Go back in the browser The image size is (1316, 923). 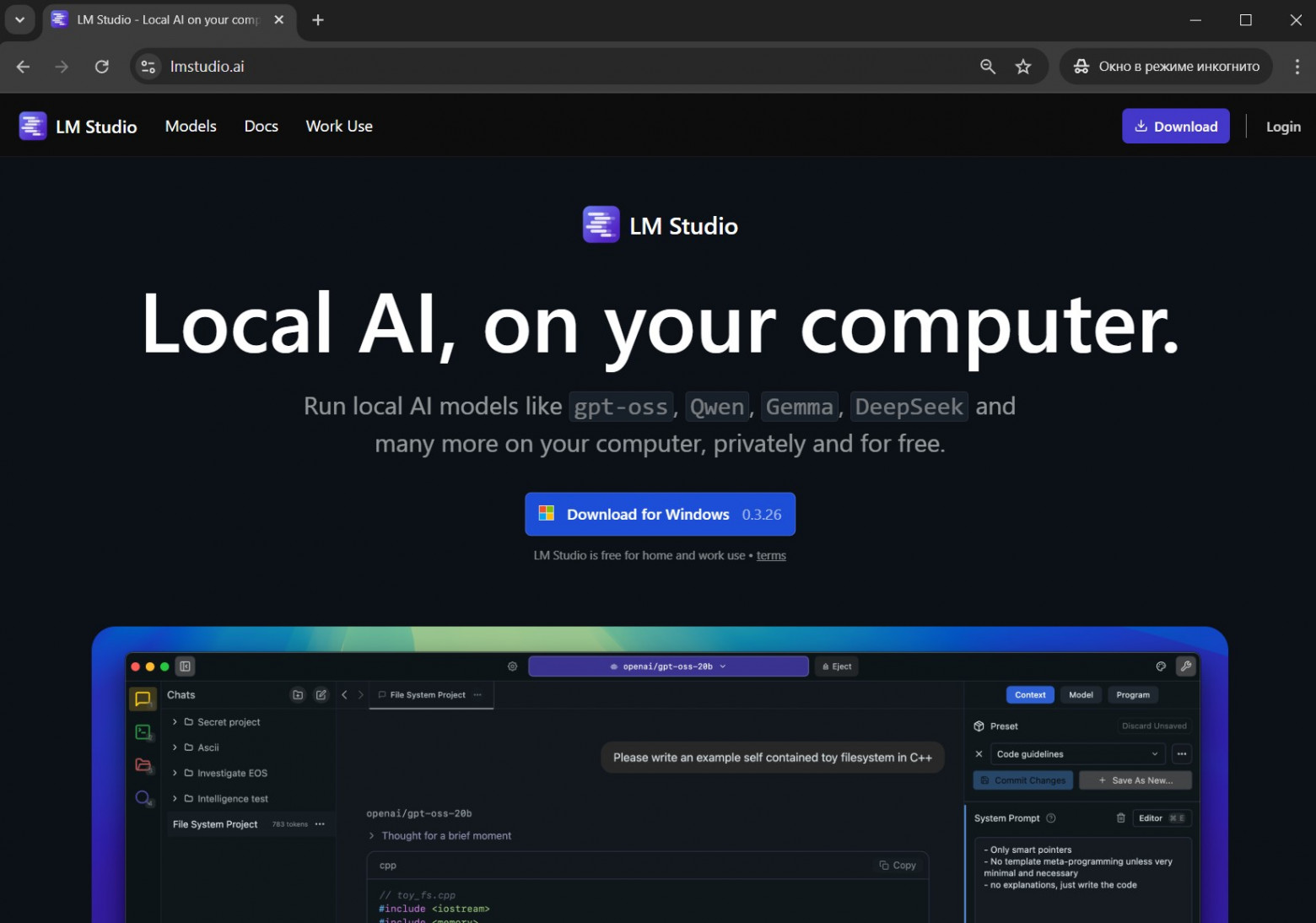coord(23,67)
